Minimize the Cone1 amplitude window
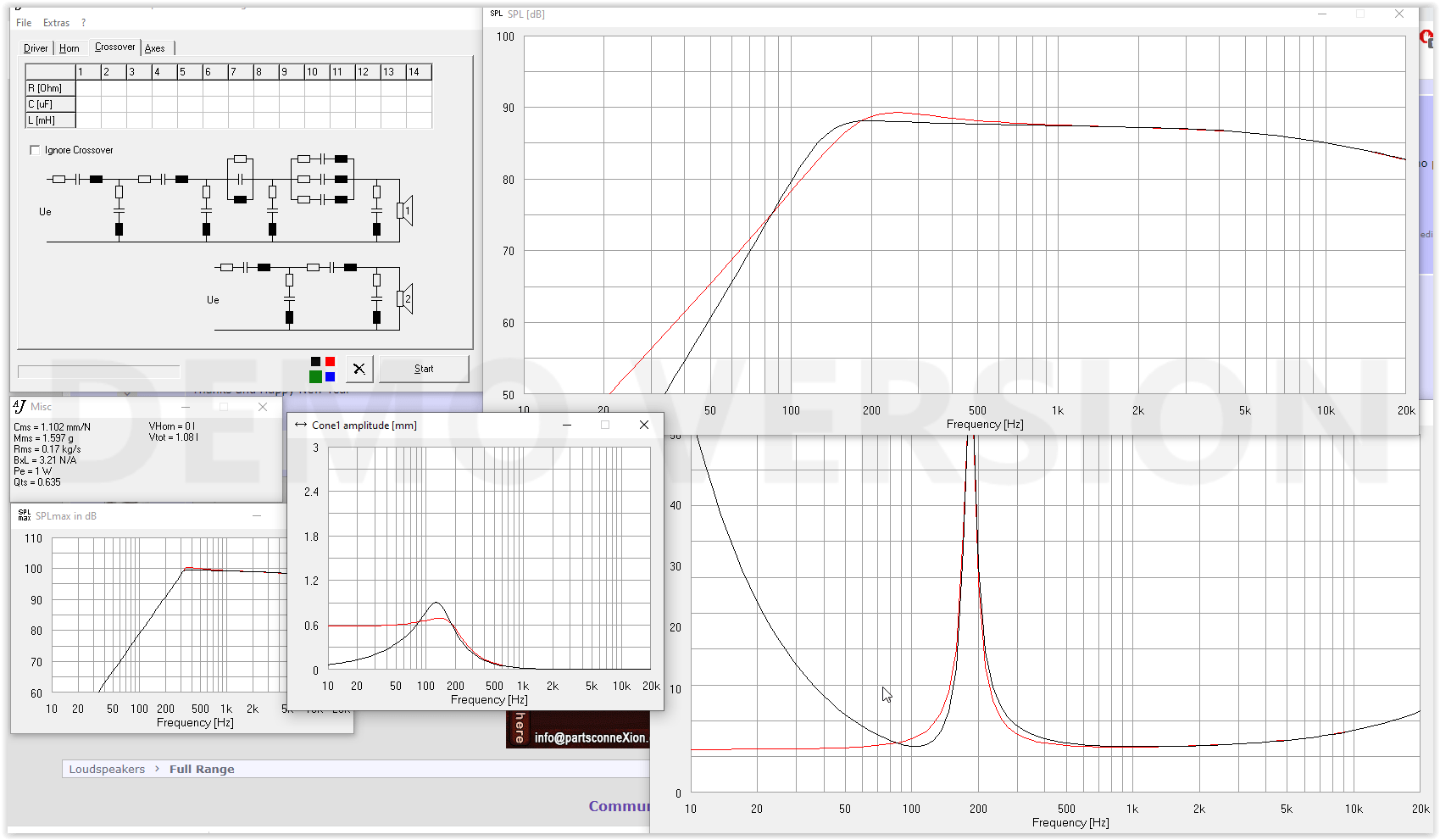 pos(567,425)
